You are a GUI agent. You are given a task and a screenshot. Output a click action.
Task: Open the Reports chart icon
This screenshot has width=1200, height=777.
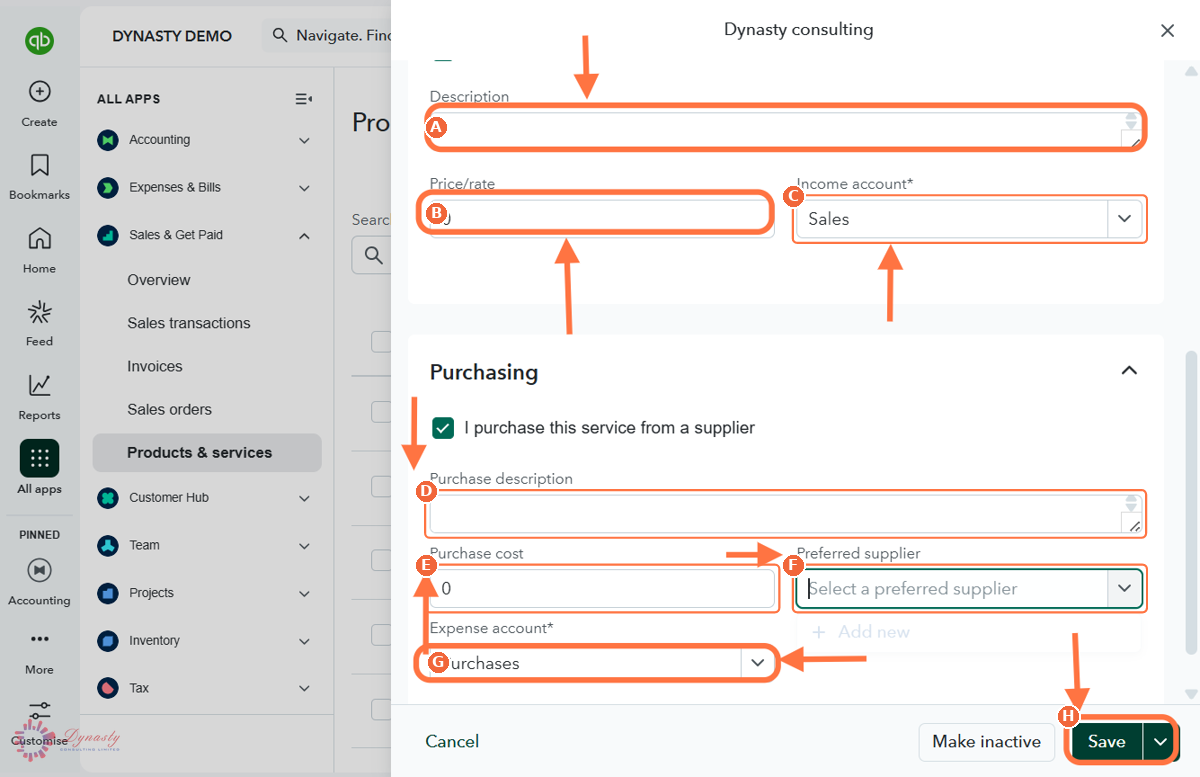tap(39, 385)
